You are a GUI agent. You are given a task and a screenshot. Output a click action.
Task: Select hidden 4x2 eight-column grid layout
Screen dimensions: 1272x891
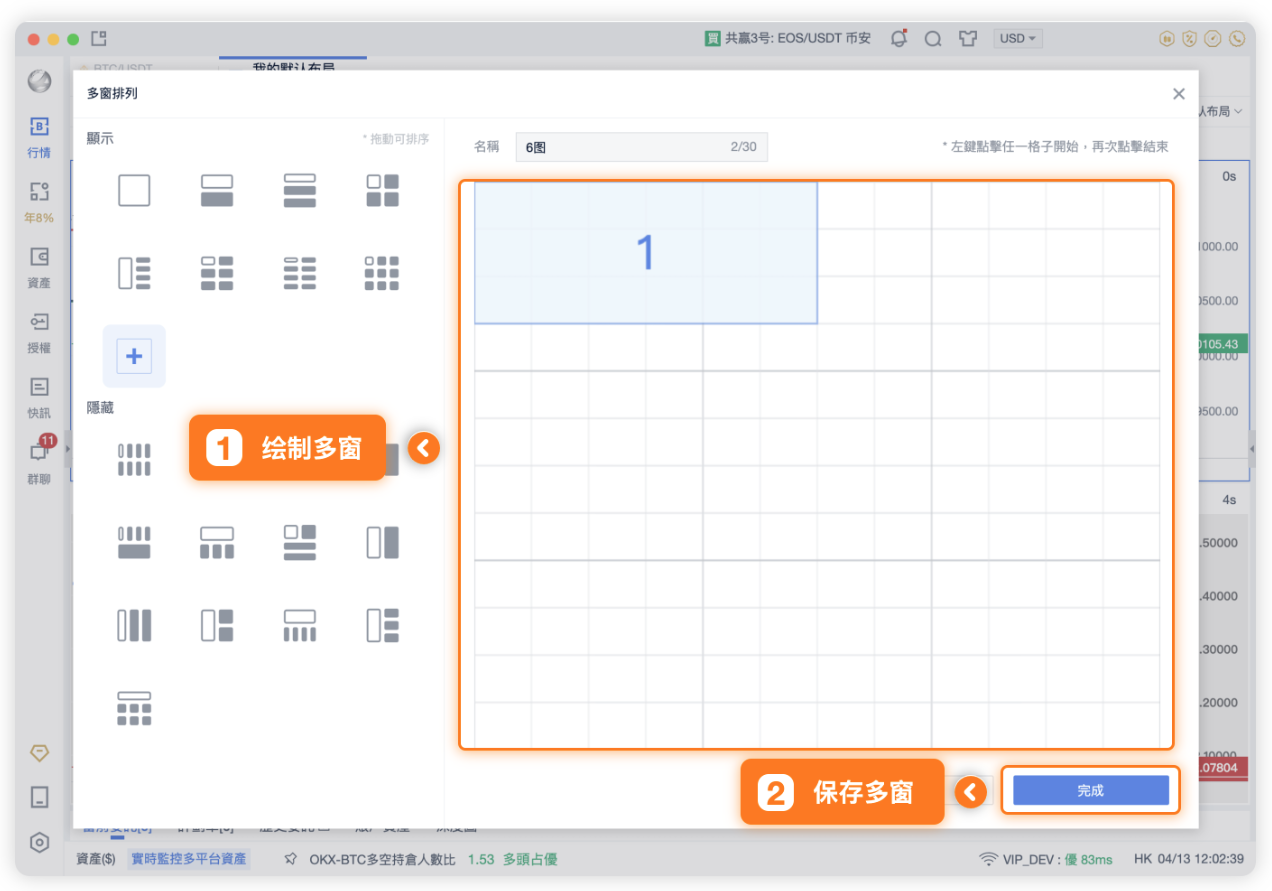click(134, 460)
